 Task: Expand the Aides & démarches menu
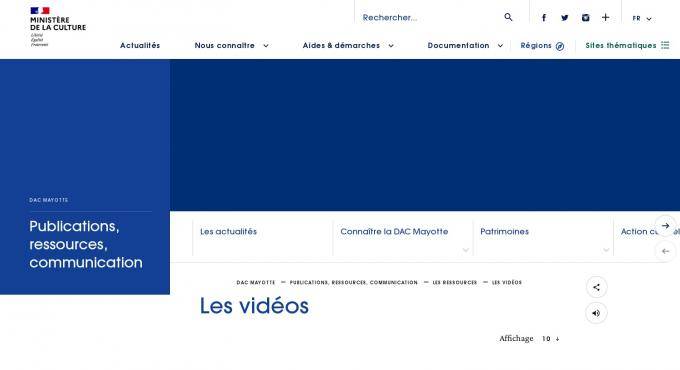tap(348, 46)
